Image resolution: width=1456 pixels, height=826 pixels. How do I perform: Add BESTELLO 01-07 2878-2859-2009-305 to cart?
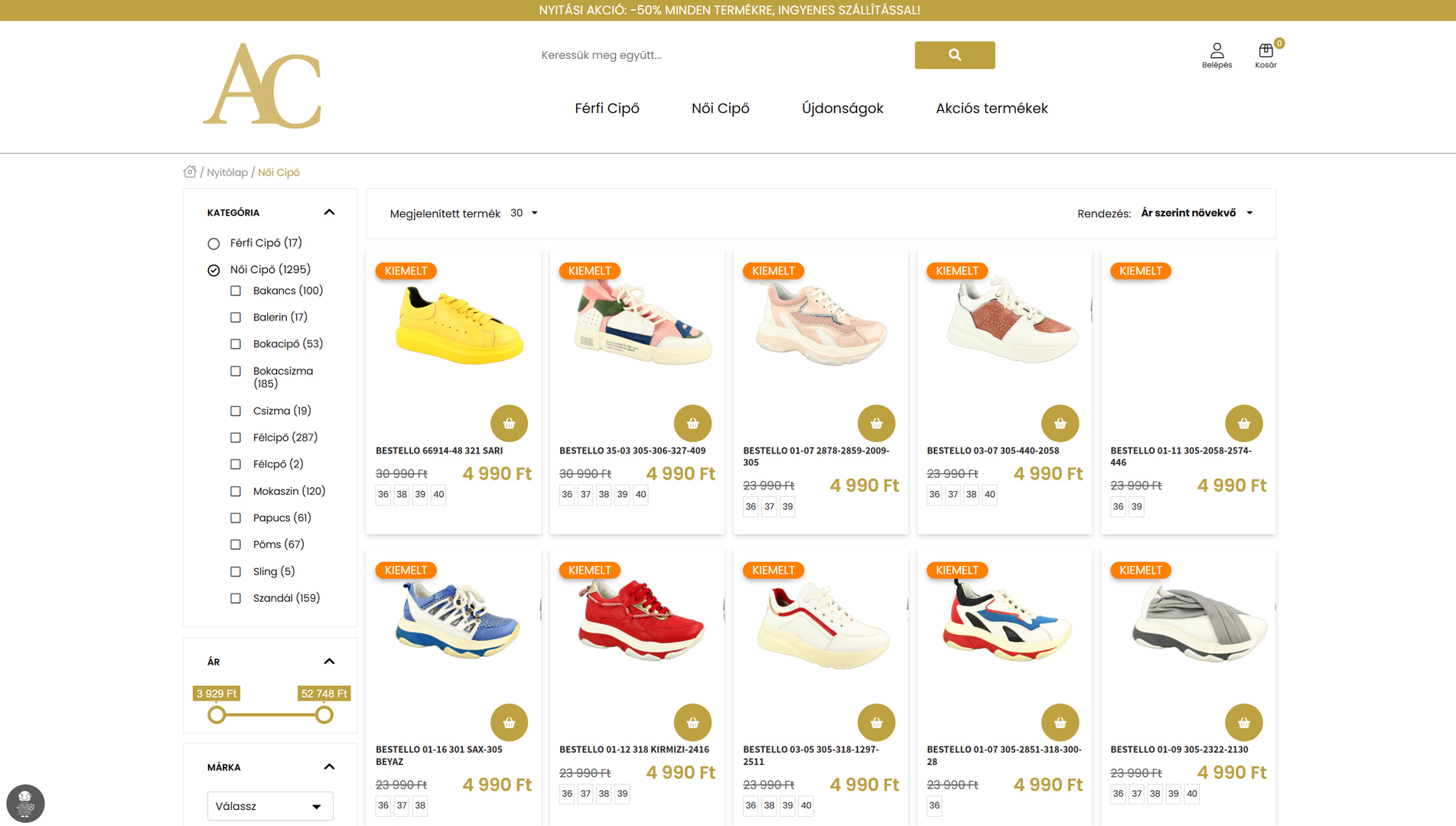876,423
